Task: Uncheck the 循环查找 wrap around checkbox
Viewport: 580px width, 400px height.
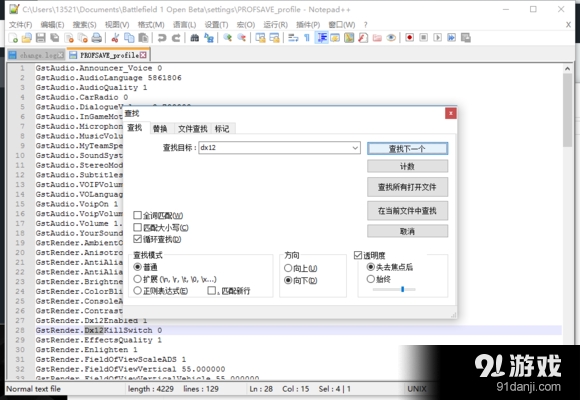Action: coord(137,239)
